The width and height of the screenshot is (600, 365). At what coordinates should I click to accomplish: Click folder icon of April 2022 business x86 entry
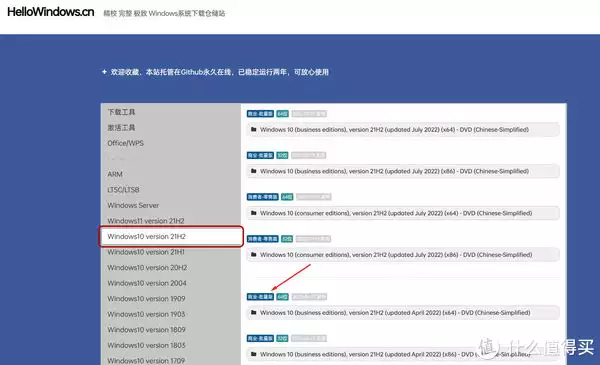coord(253,354)
